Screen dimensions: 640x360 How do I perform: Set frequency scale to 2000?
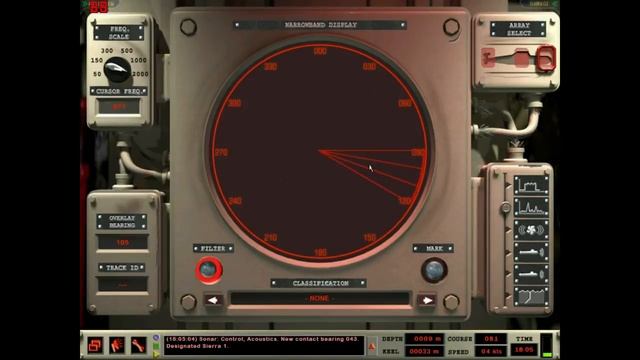[140, 74]
